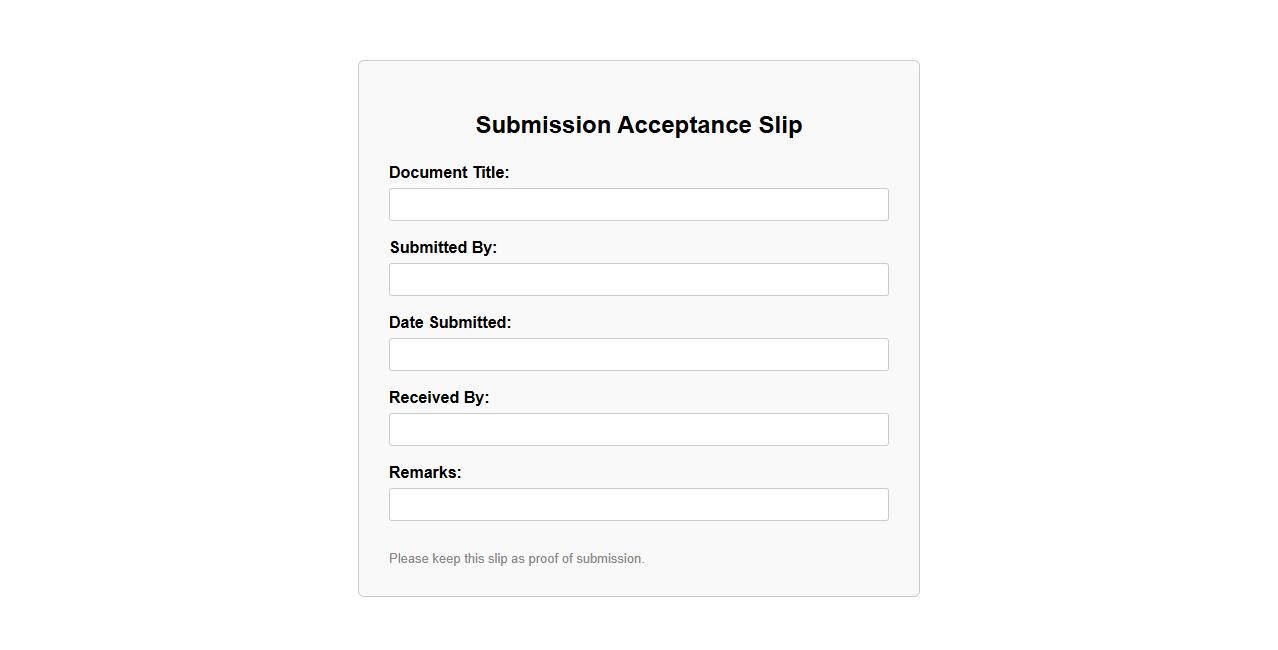Click the proof of submission footer note
1278x650 pixels.
[516, 559]
